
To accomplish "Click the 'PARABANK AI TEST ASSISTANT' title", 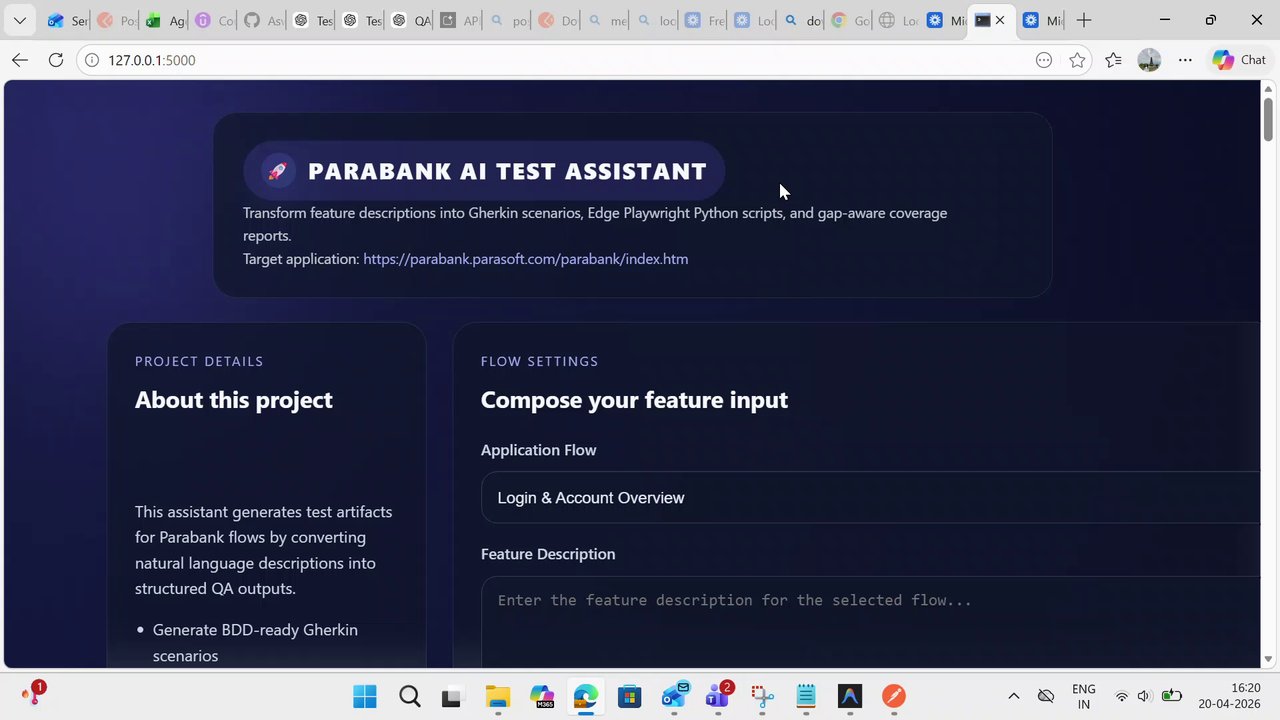I will [x=507, y=171].
